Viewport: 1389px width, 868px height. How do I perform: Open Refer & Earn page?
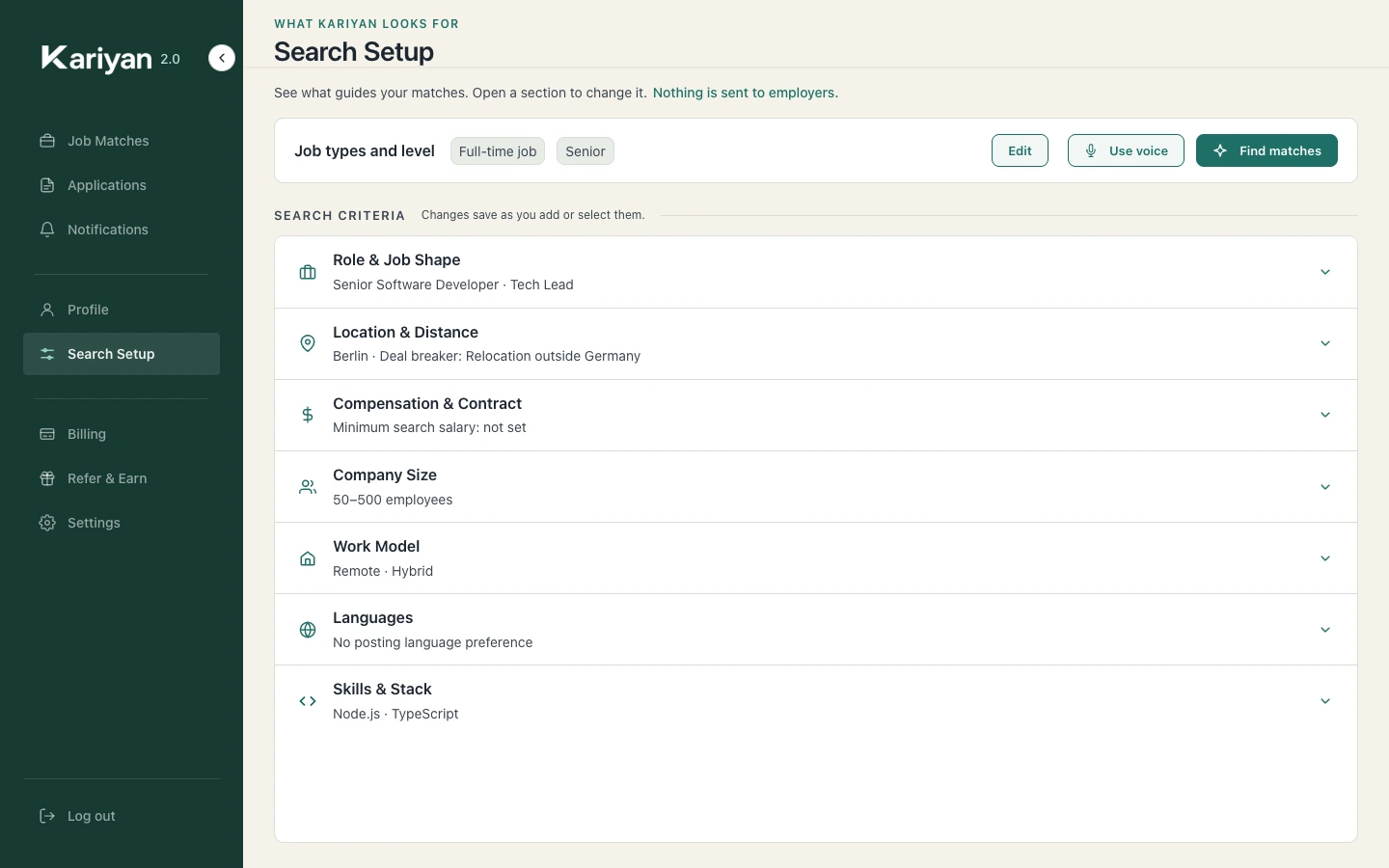122,478
